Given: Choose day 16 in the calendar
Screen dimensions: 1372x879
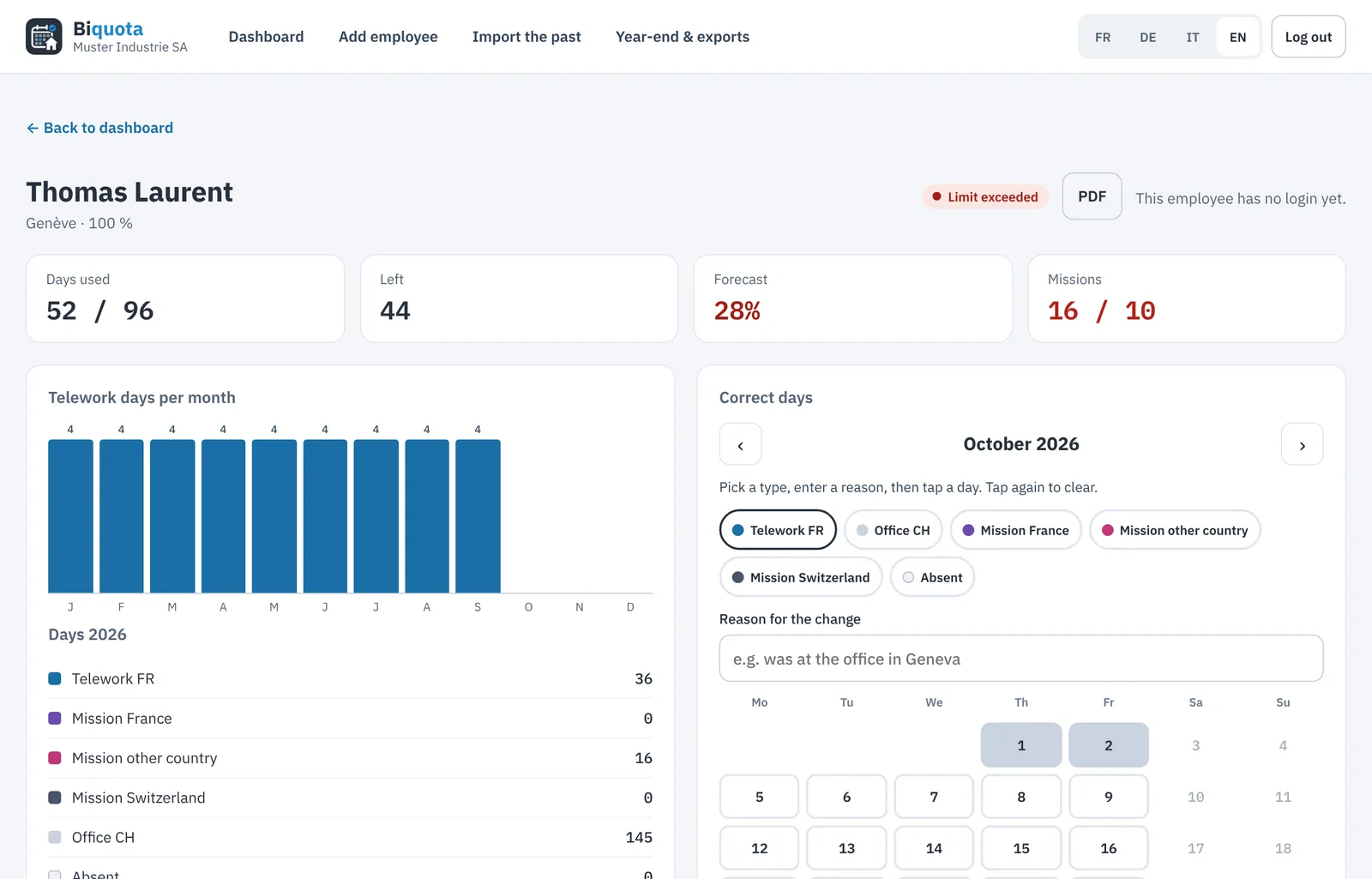Looking at the screenshot, I should coord(1109,848).
